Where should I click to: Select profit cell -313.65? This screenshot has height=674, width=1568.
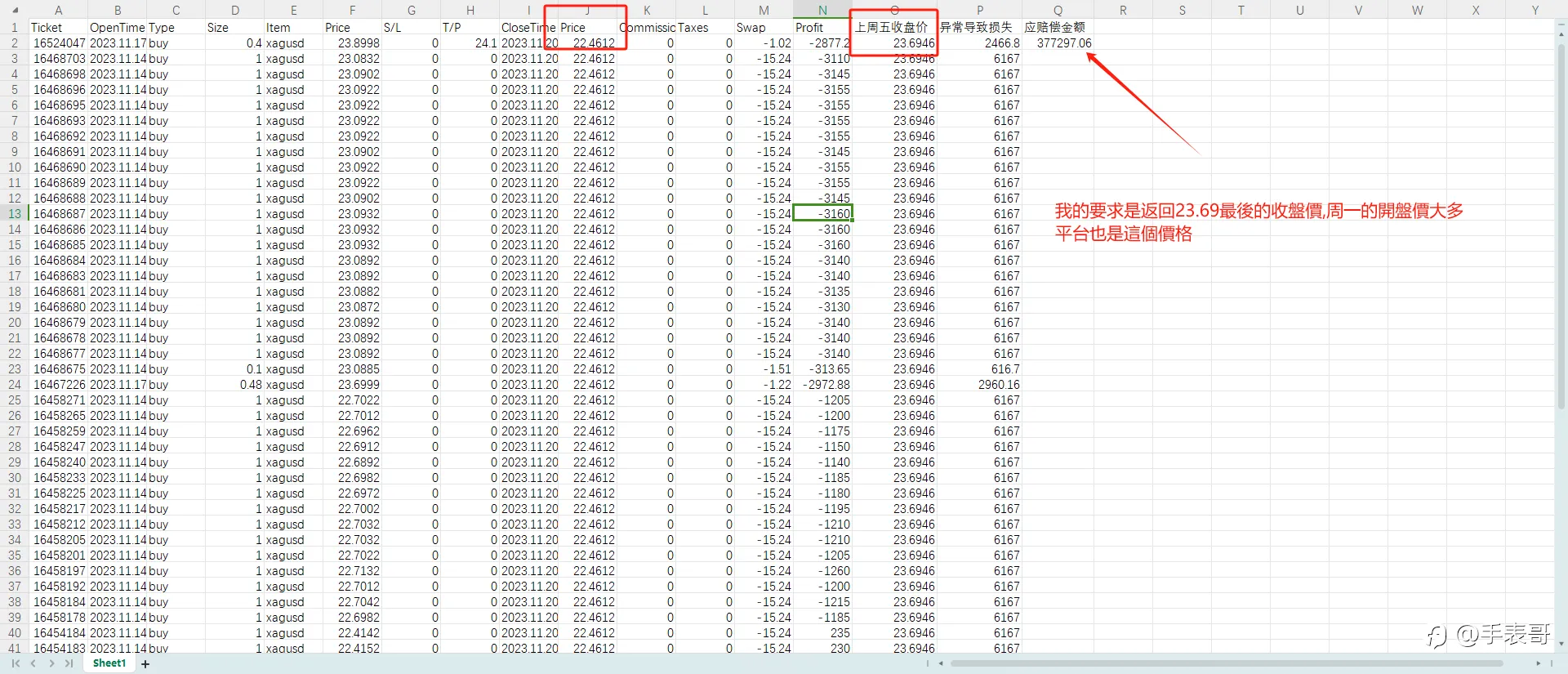click(823, 368)
